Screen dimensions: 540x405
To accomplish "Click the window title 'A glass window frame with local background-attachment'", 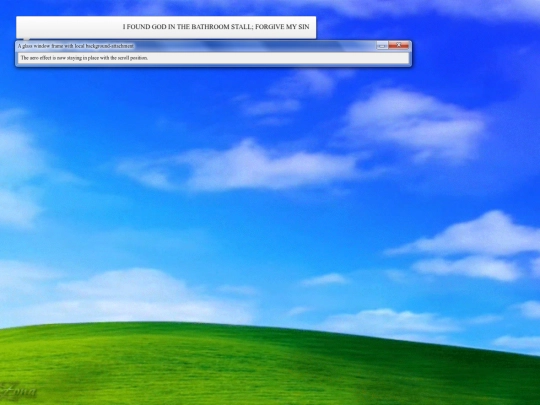I will pyautogui.click(x=76, y=46).
